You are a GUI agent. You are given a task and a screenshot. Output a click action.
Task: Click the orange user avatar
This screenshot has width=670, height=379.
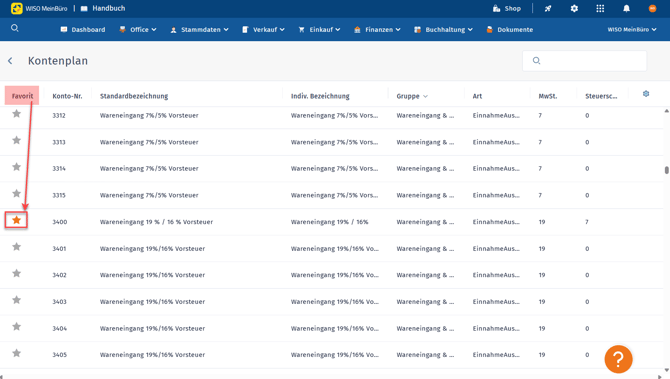pos(652,9)
